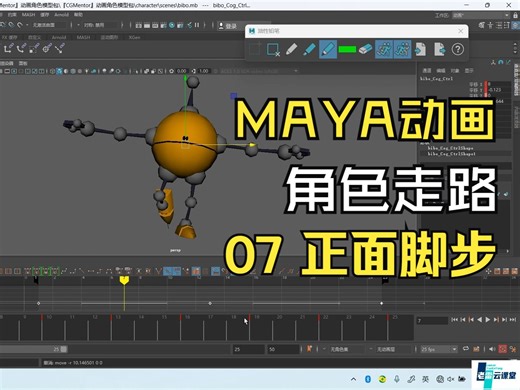Image resolution: width=520 pixels, height=390 pixels.
Task: Click the viewport gamma value field 1.00
Action: [x=204, y=71]
